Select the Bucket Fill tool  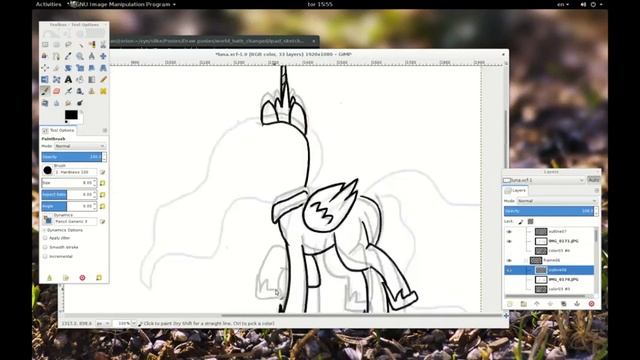[x=80, y=80]
